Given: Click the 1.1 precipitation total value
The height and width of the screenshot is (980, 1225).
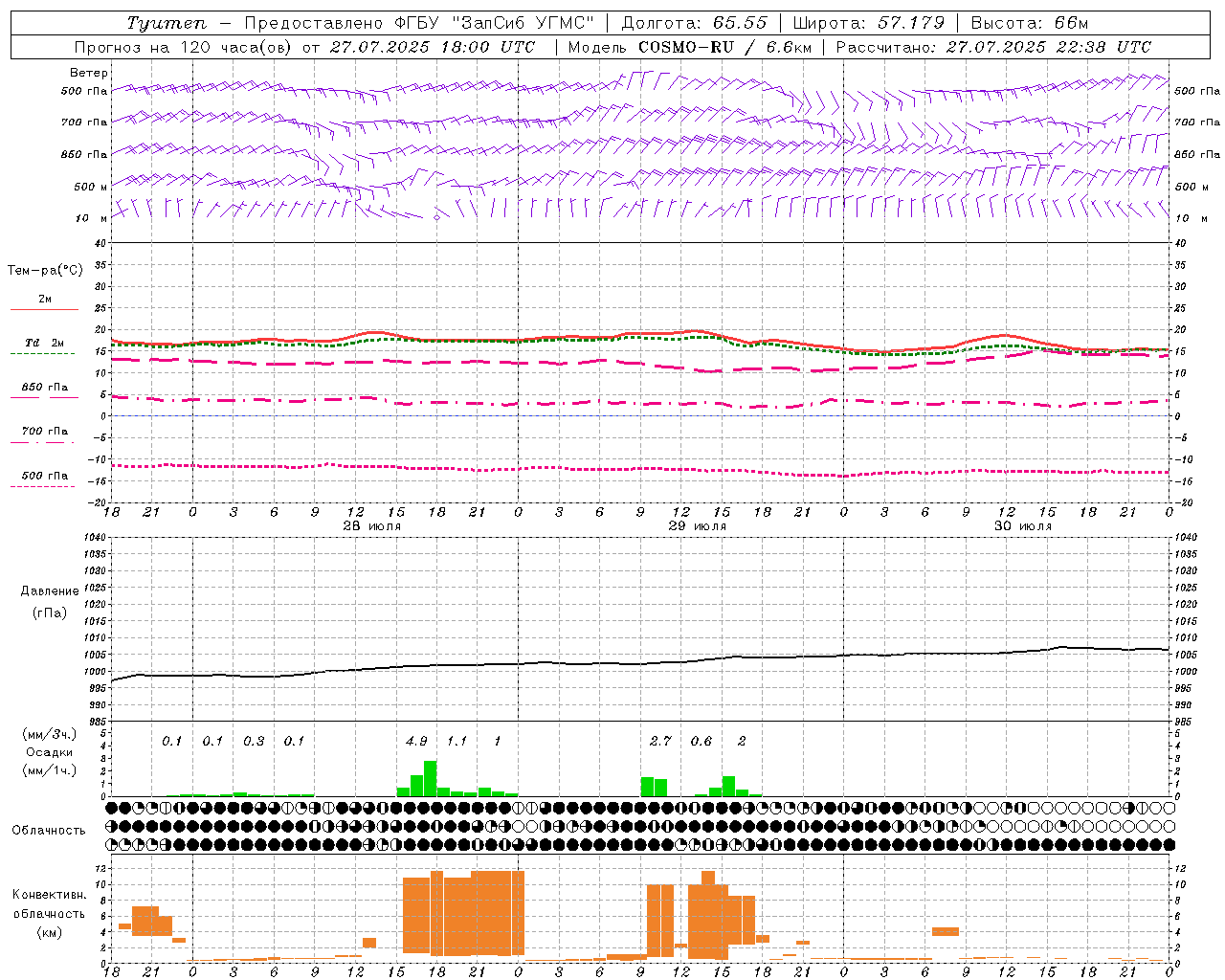Looking at the screenshot, I should coord(457,742).
